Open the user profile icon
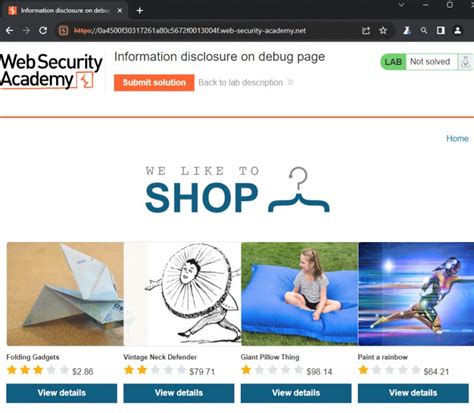474x413 pixels. pos(458,31)
